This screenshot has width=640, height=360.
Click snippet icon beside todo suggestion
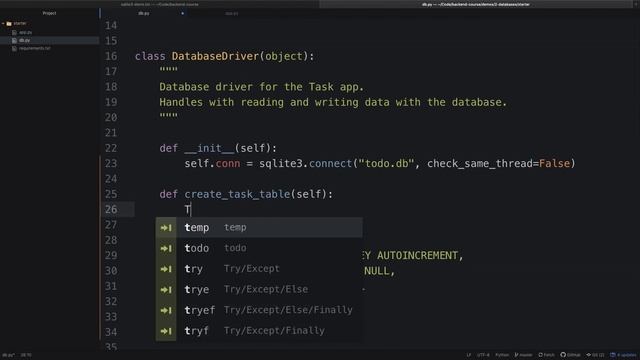[166, 248]
